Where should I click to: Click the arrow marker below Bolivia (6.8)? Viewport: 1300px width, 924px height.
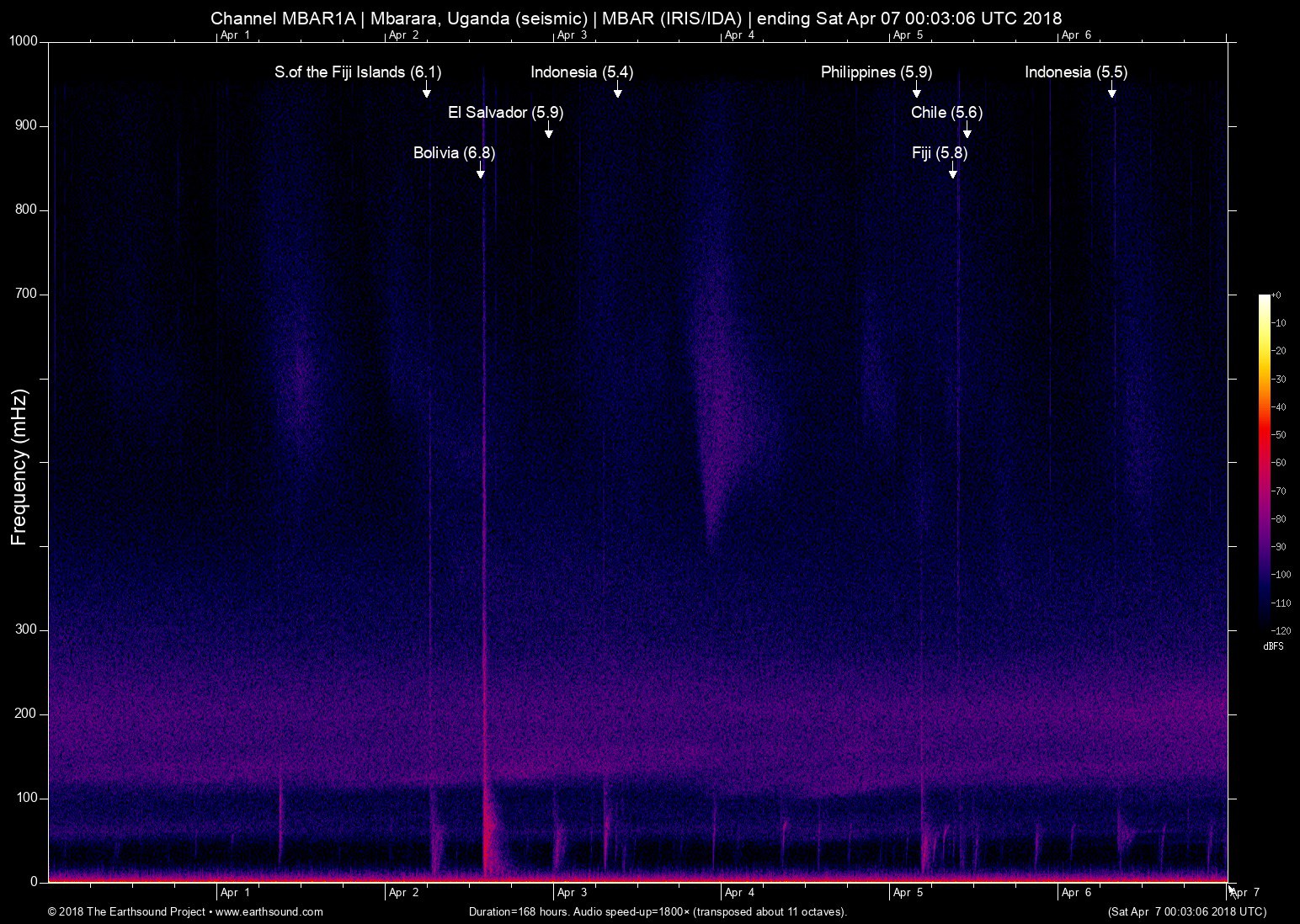click(x=480, y=172)
